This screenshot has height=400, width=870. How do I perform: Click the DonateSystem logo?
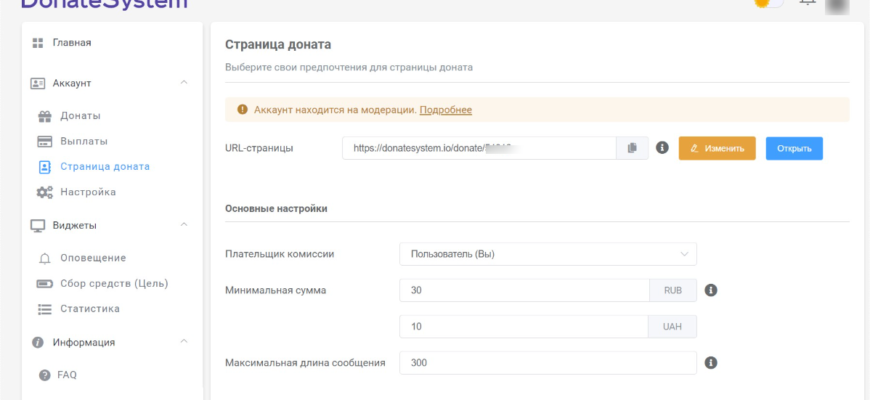[x=104, y=3]
